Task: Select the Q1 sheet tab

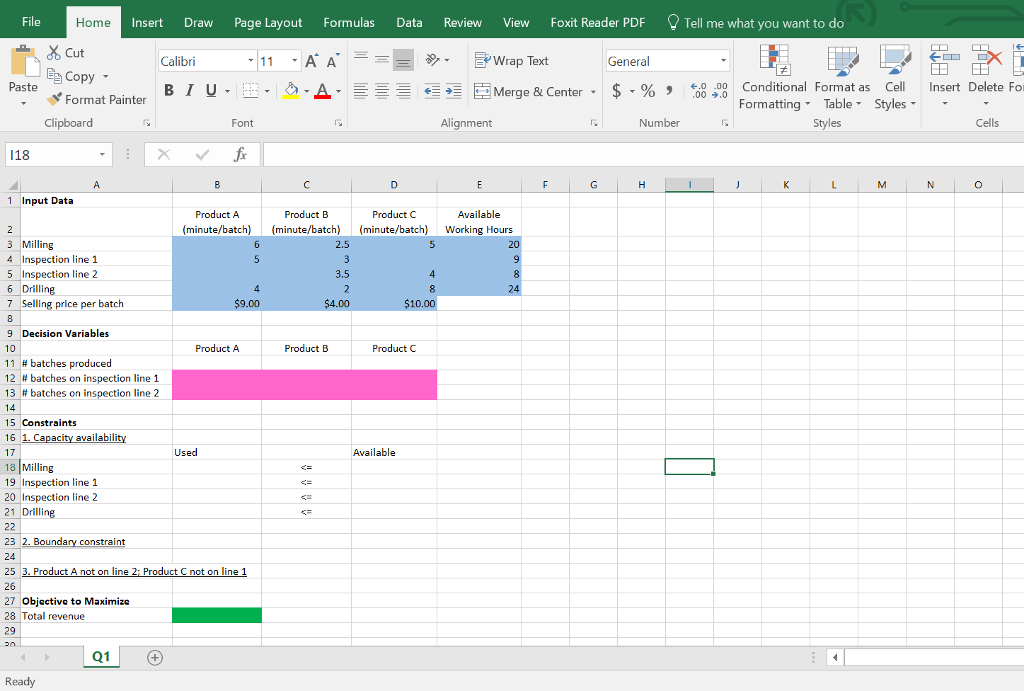Action: tap(101, 657)
